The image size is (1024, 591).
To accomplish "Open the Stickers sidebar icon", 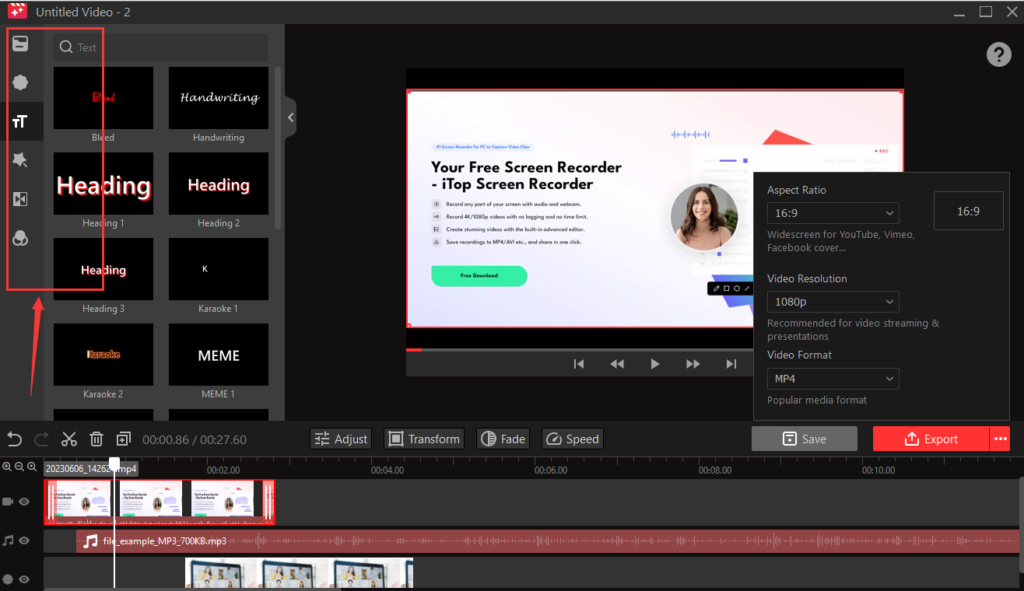I will [20, 82].
